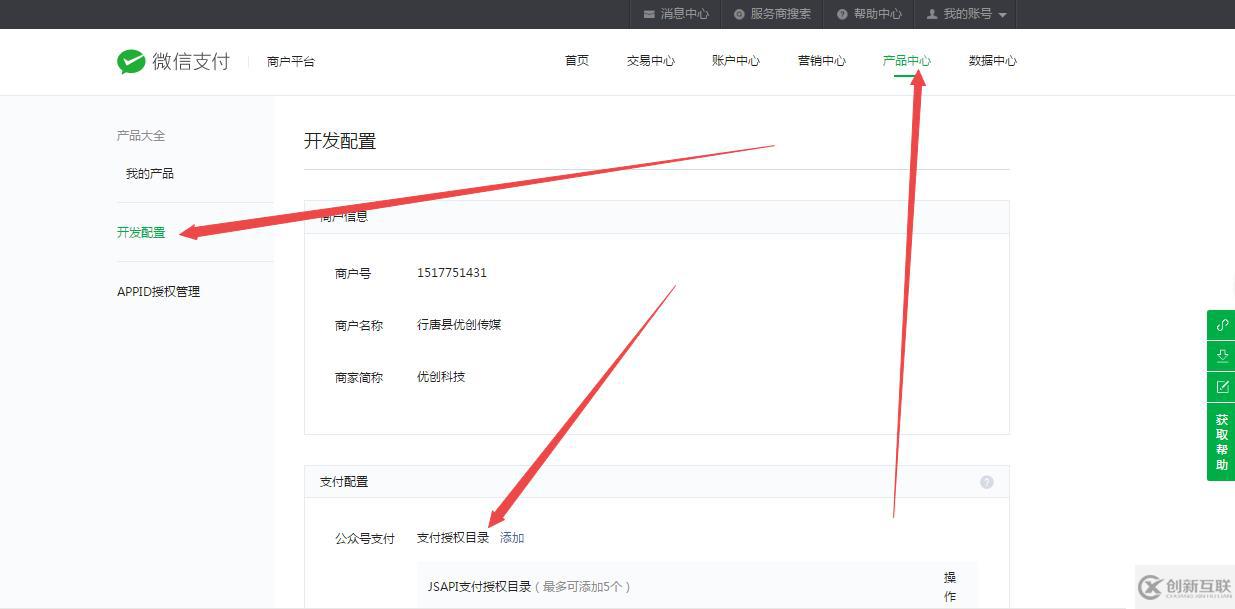1235x609 pixels.
Task: Click the download icon in right green sidebar
Action: (1221, 355)
